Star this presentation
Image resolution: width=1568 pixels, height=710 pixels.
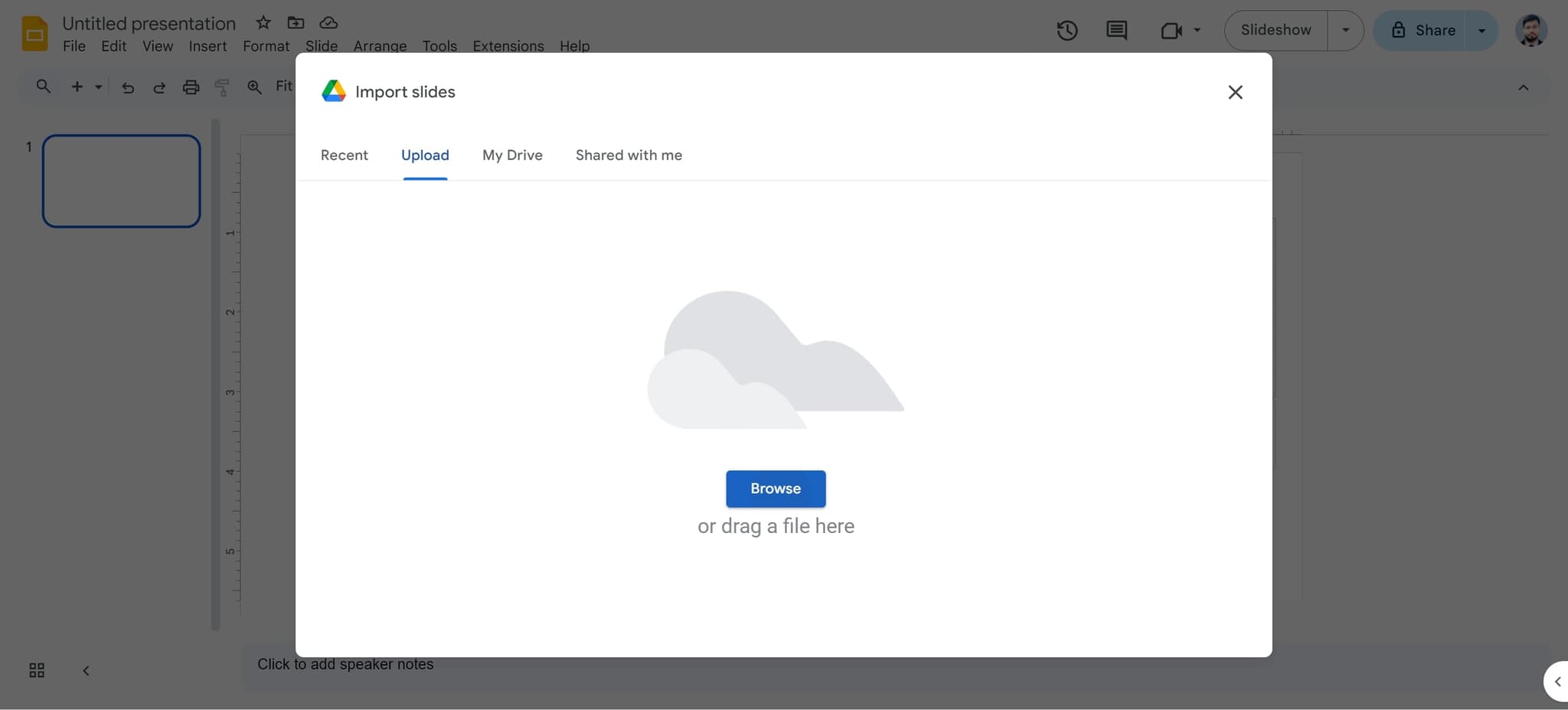coord(262,22)
